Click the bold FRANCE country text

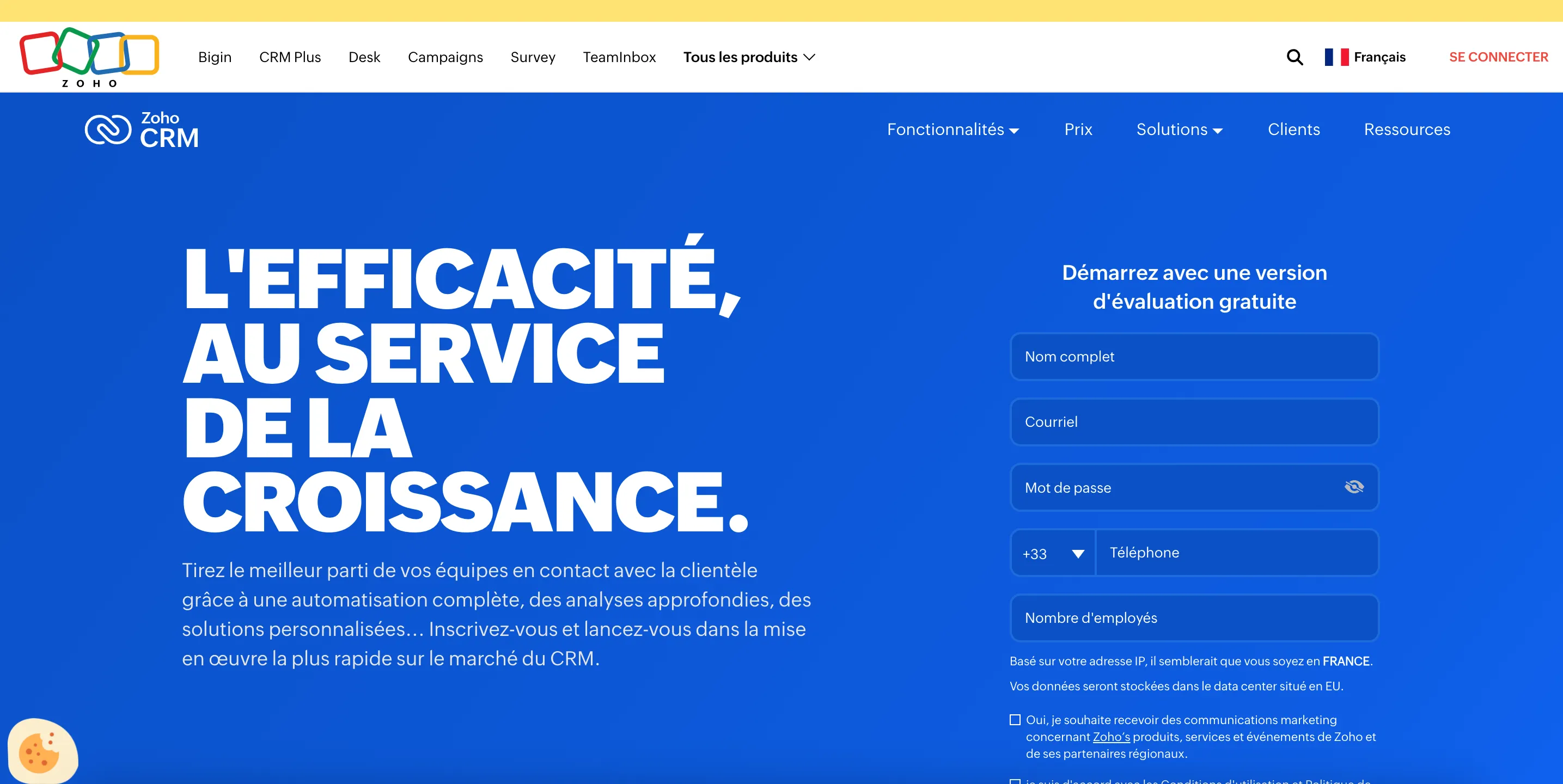(x=1346, y=661)
